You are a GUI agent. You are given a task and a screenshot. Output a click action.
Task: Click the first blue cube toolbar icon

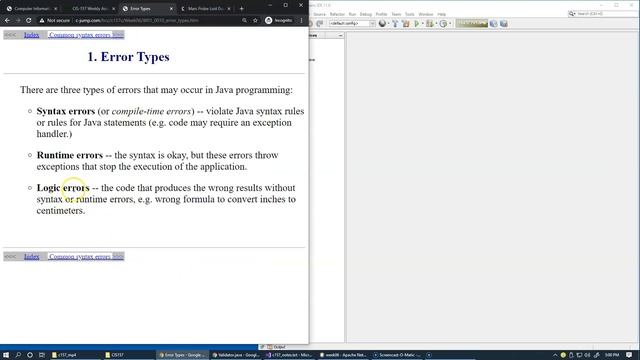click(493, 24)
